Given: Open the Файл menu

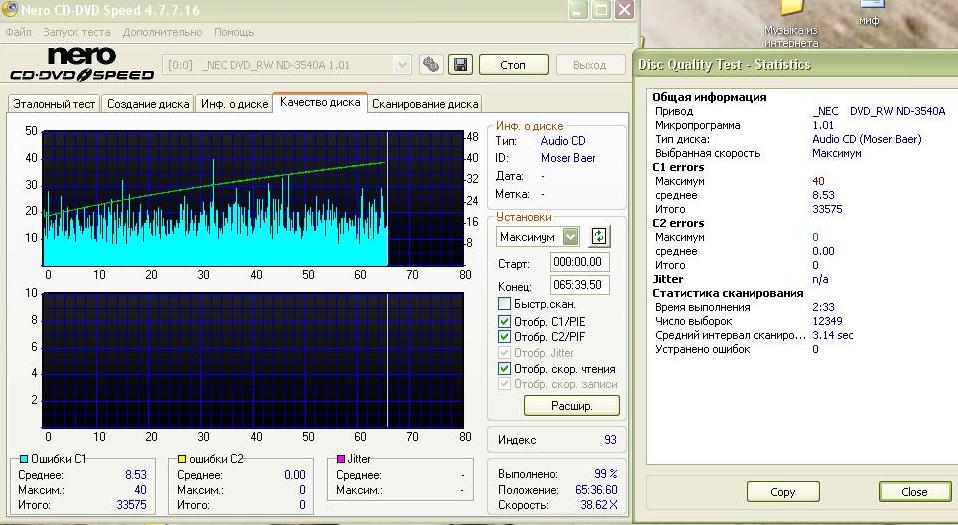Looking at the screenshot, I should click(18, 32).
